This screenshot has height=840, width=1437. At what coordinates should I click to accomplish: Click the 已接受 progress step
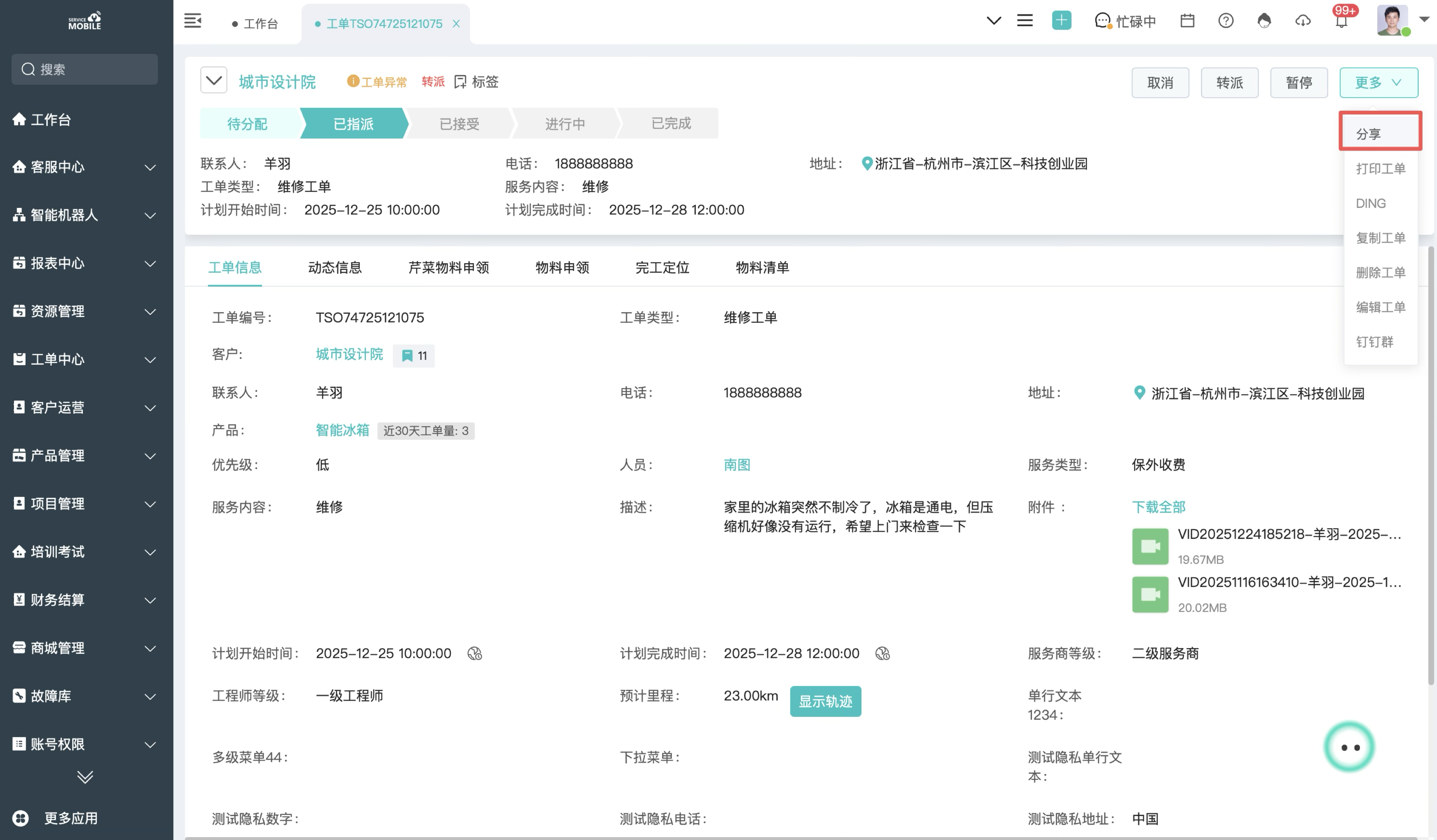click(x=459, y=124)
